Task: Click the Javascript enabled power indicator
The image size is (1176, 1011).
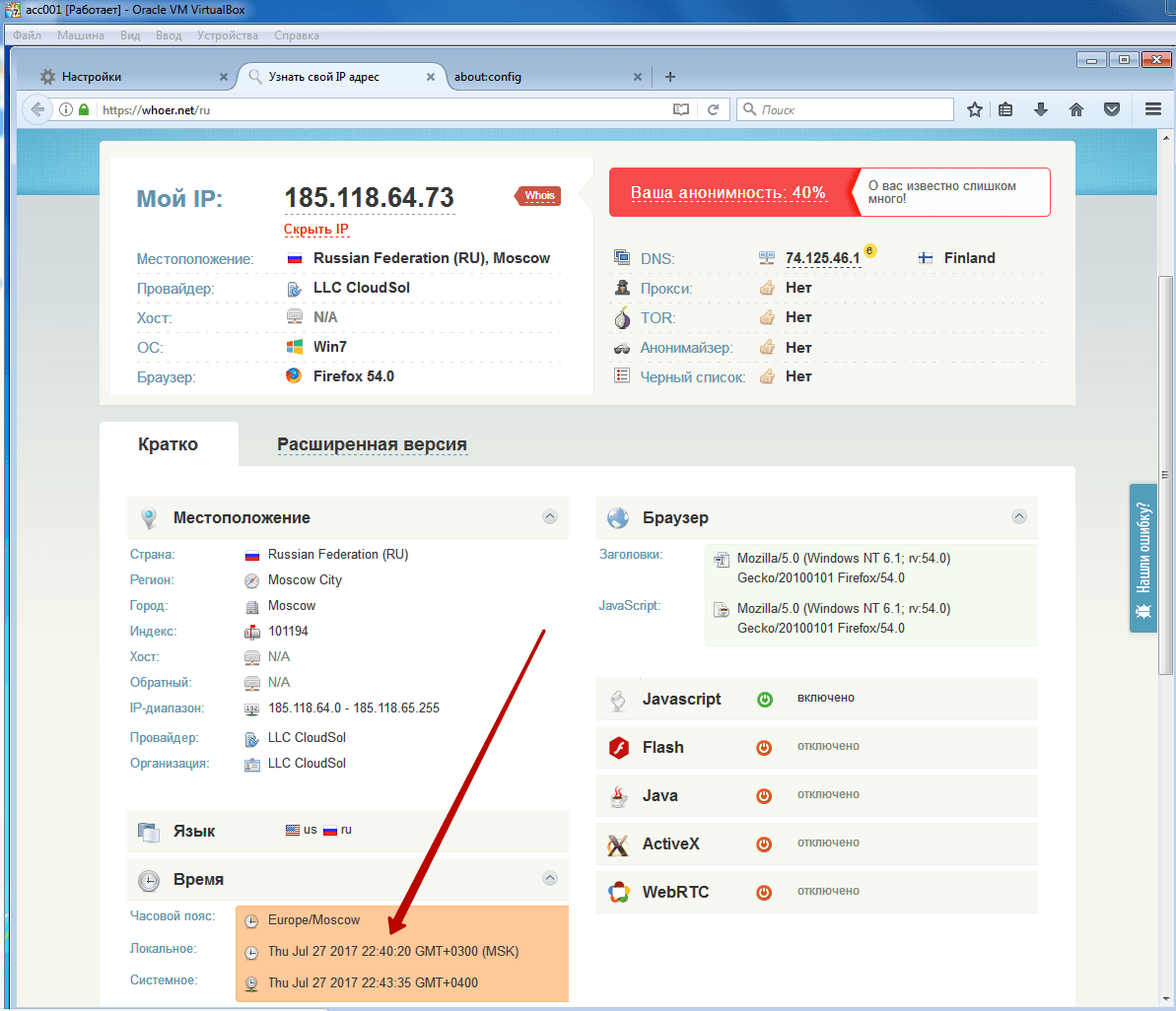Action: 764,700
